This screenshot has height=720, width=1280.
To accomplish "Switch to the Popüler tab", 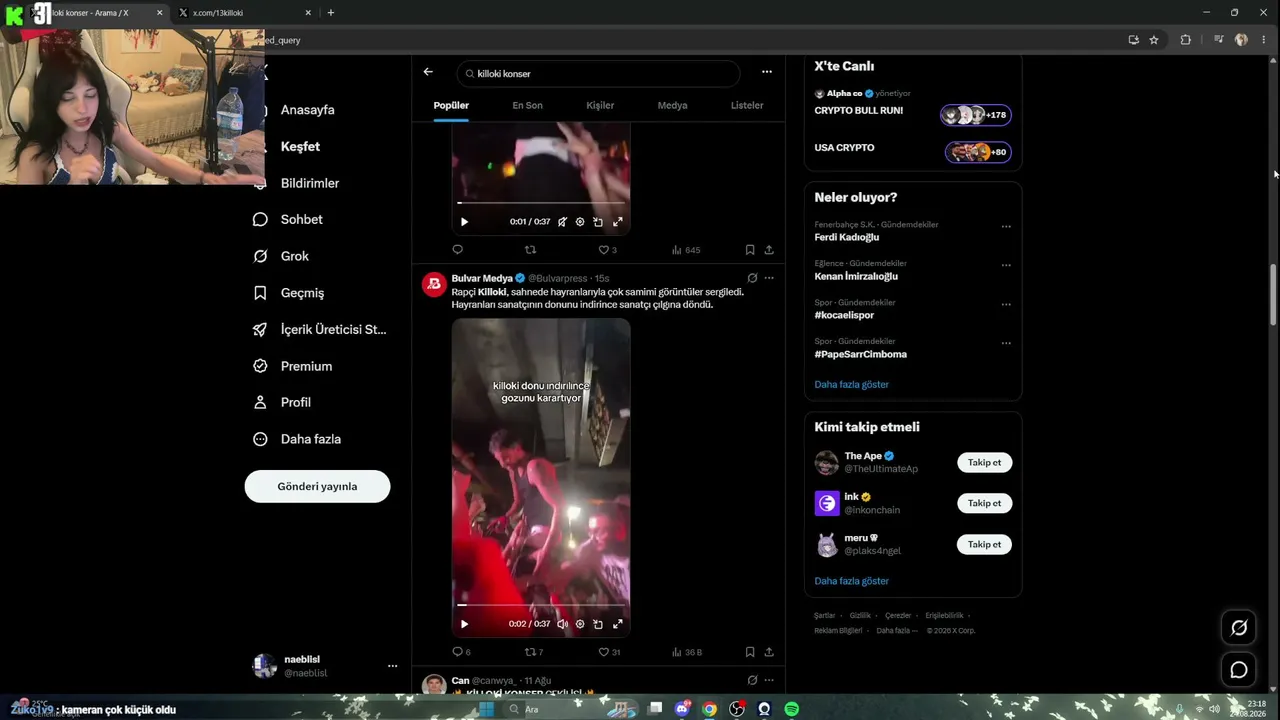I will (x=451, y=105).
